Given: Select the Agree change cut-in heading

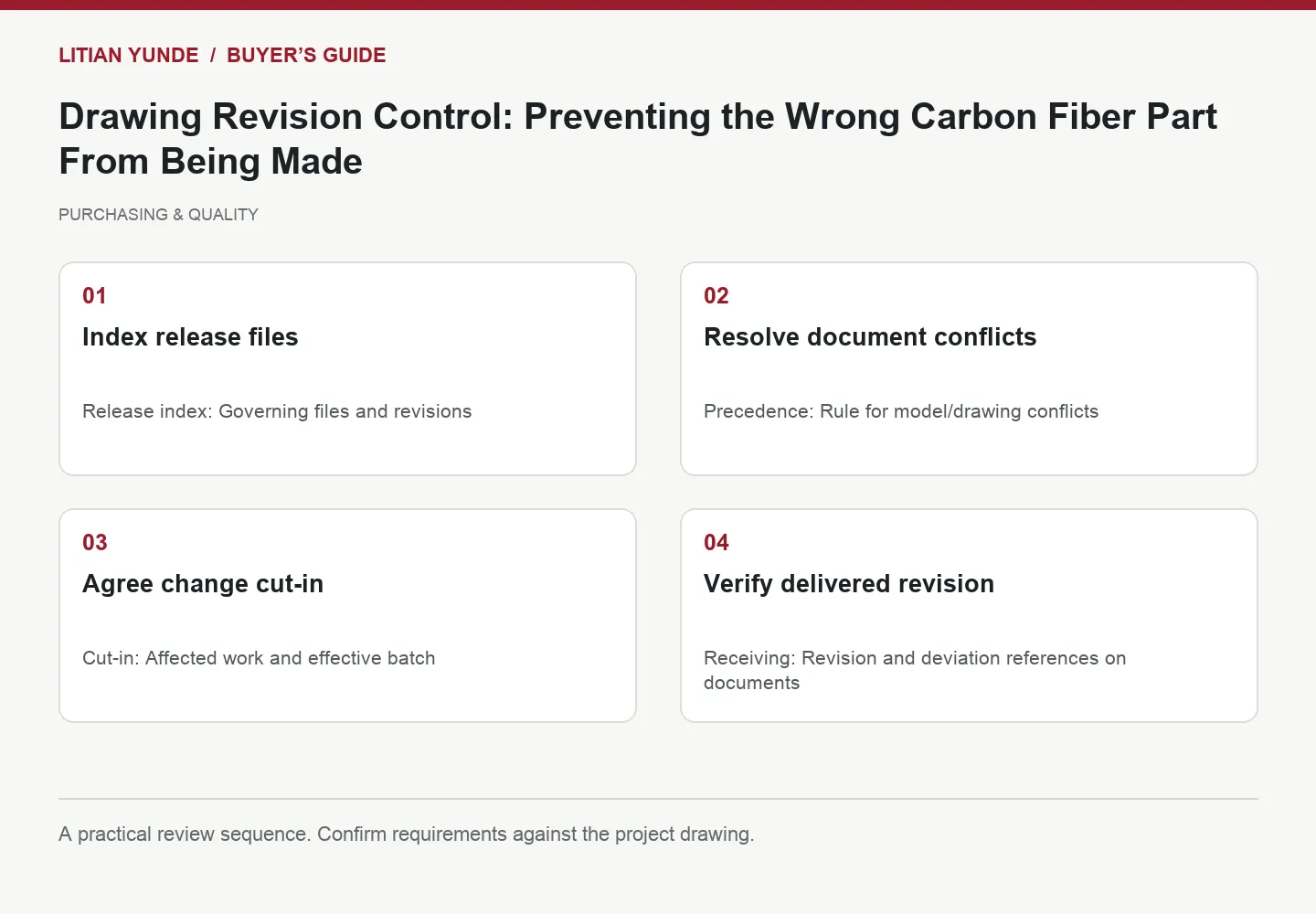Looking at the screenshot, I should click(203, 584).
